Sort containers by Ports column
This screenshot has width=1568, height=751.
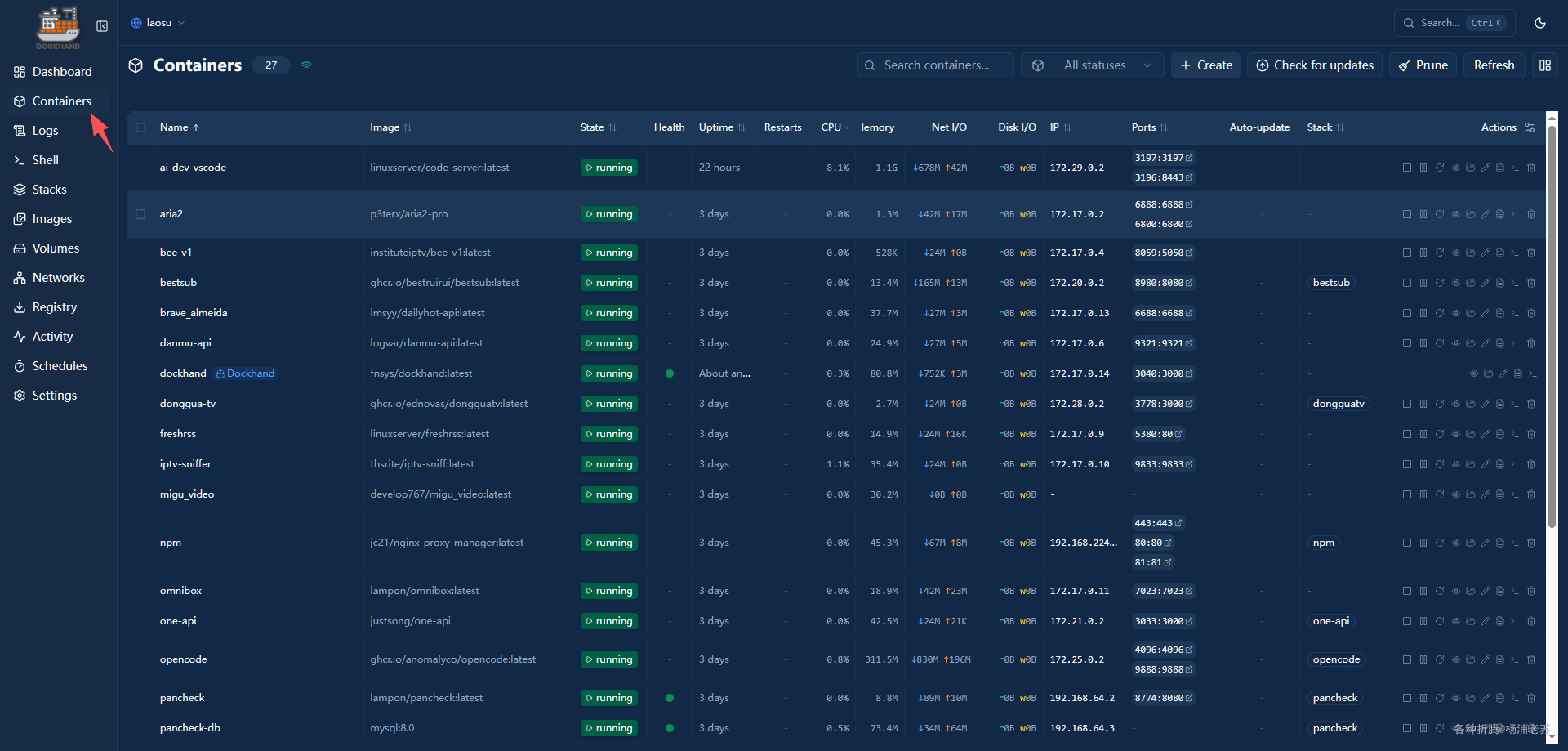click(1149, 127)
